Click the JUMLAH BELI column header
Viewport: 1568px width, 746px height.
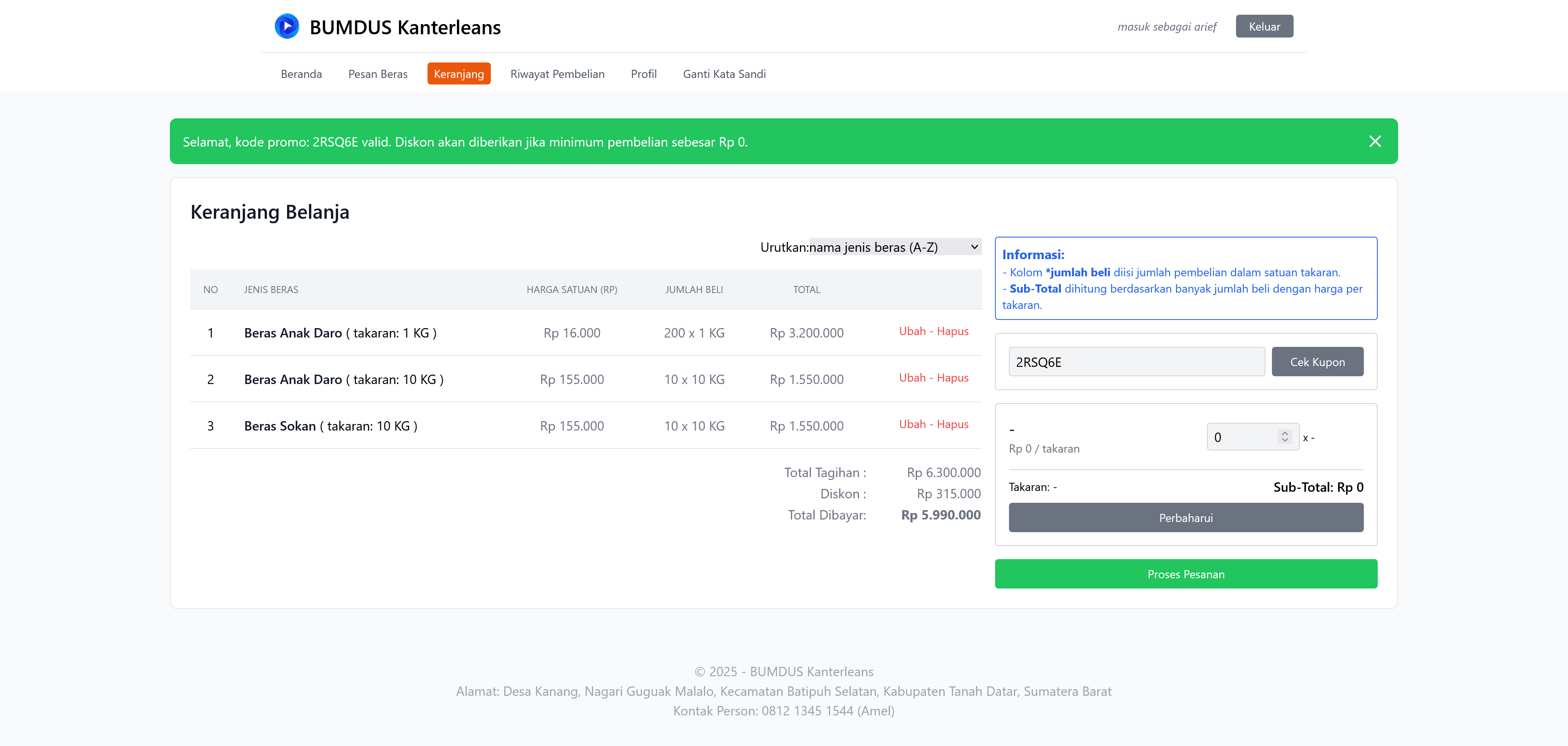coord(694,290)
